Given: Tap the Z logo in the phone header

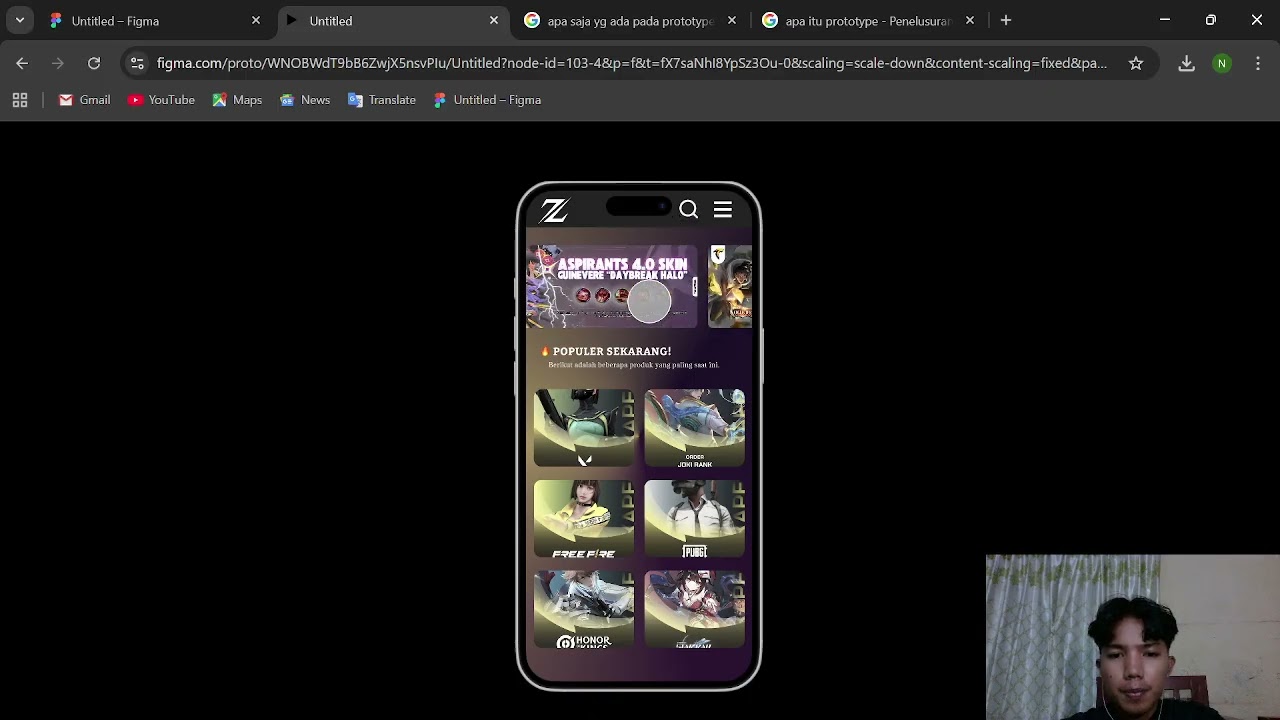Looking at the screenshot, I should tap(555, 210).
